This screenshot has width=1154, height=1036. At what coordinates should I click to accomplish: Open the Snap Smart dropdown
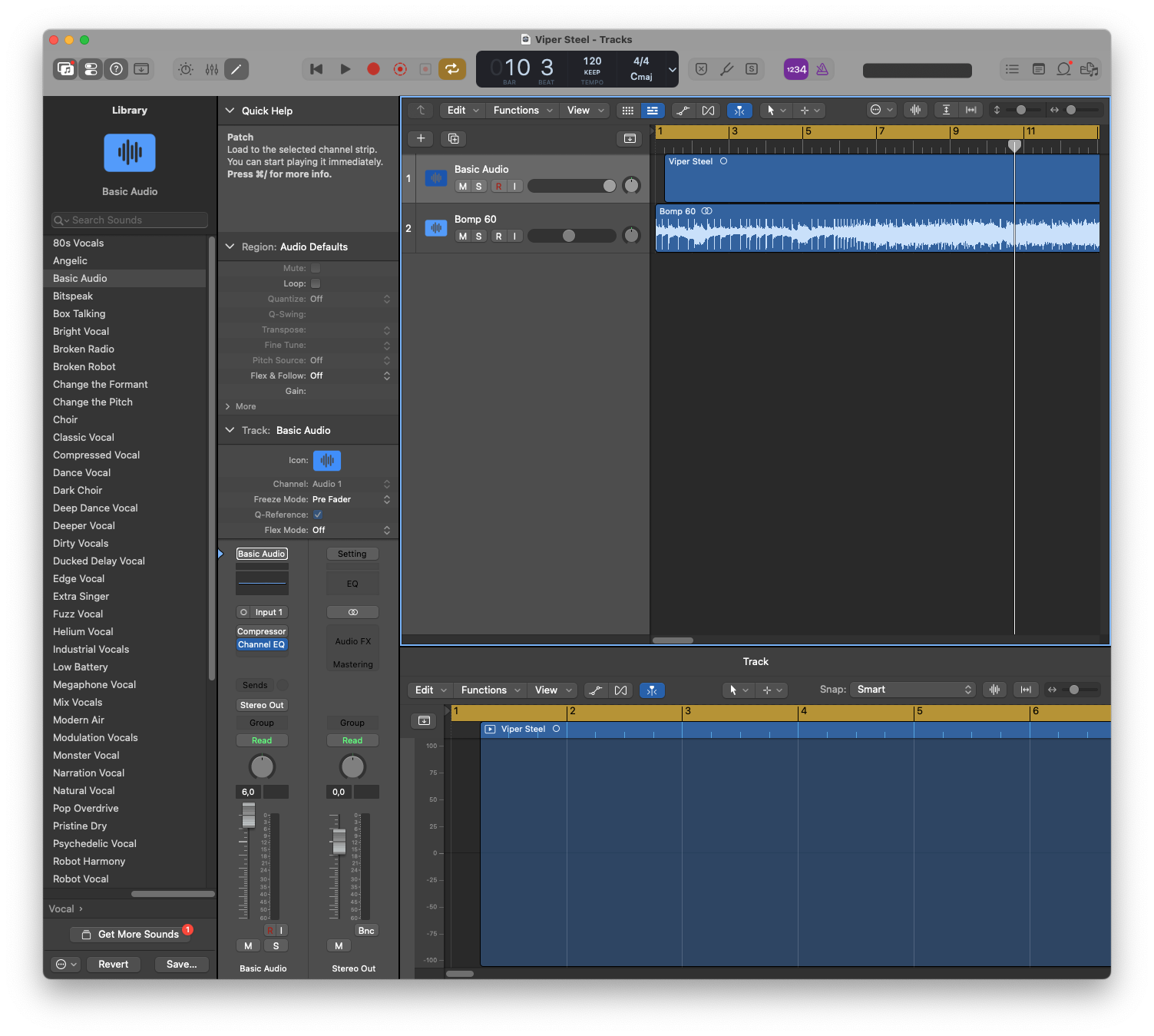pyautogui.click(x=914, y=690)
